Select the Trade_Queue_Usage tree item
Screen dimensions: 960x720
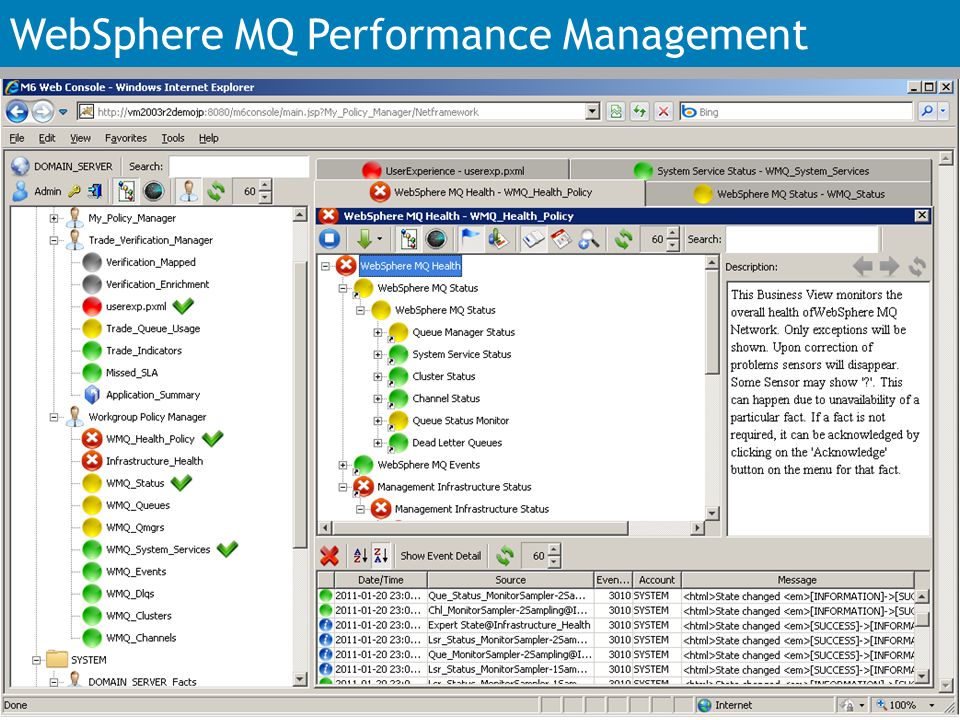click(x=153, y=329)
